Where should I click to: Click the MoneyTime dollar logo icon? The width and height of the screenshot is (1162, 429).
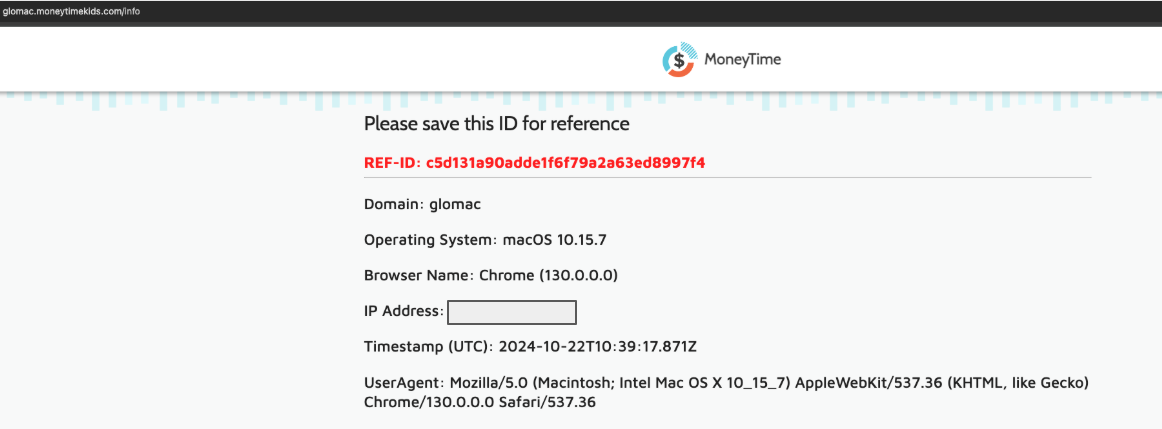tap(679, 59)
